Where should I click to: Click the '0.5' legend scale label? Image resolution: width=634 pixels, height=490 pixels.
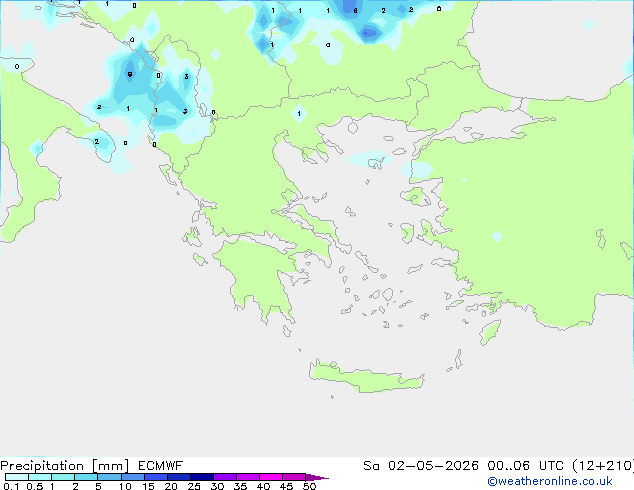click(x=35, y=486)
